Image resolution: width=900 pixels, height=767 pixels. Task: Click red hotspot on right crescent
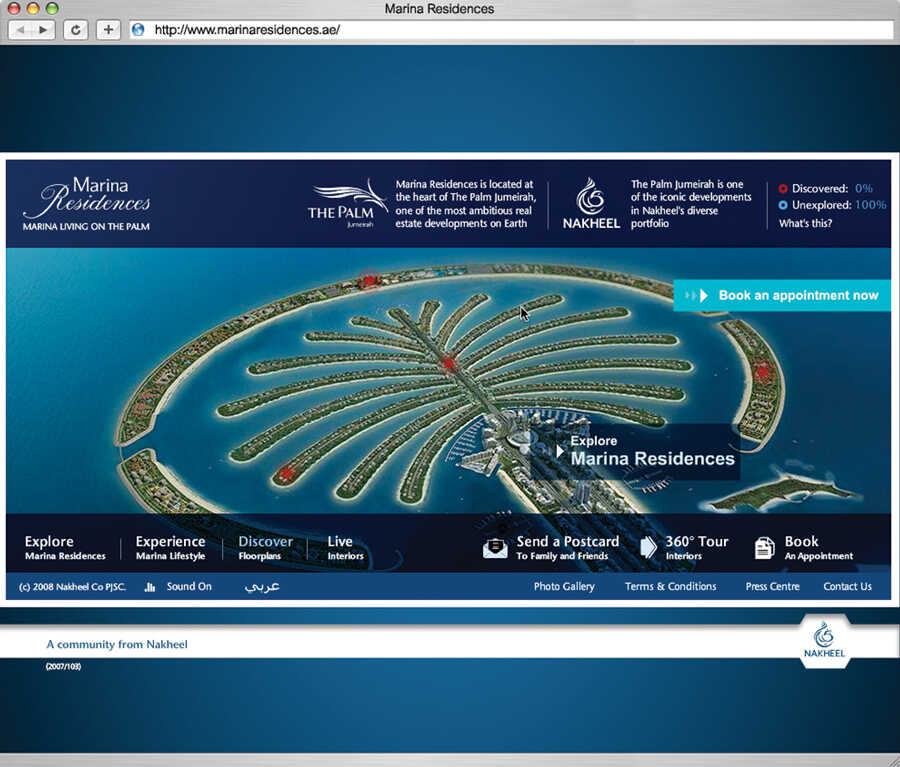(762, 373)
